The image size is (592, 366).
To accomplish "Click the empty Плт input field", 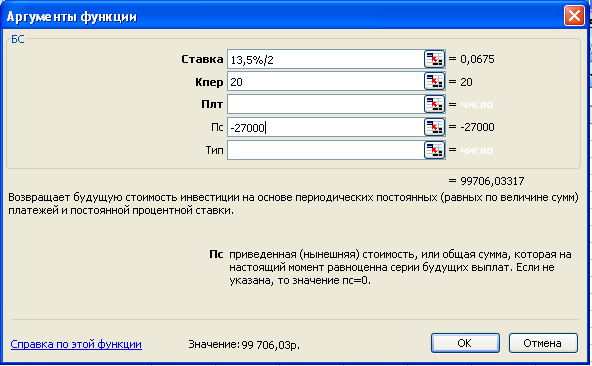I will (326, 104).
